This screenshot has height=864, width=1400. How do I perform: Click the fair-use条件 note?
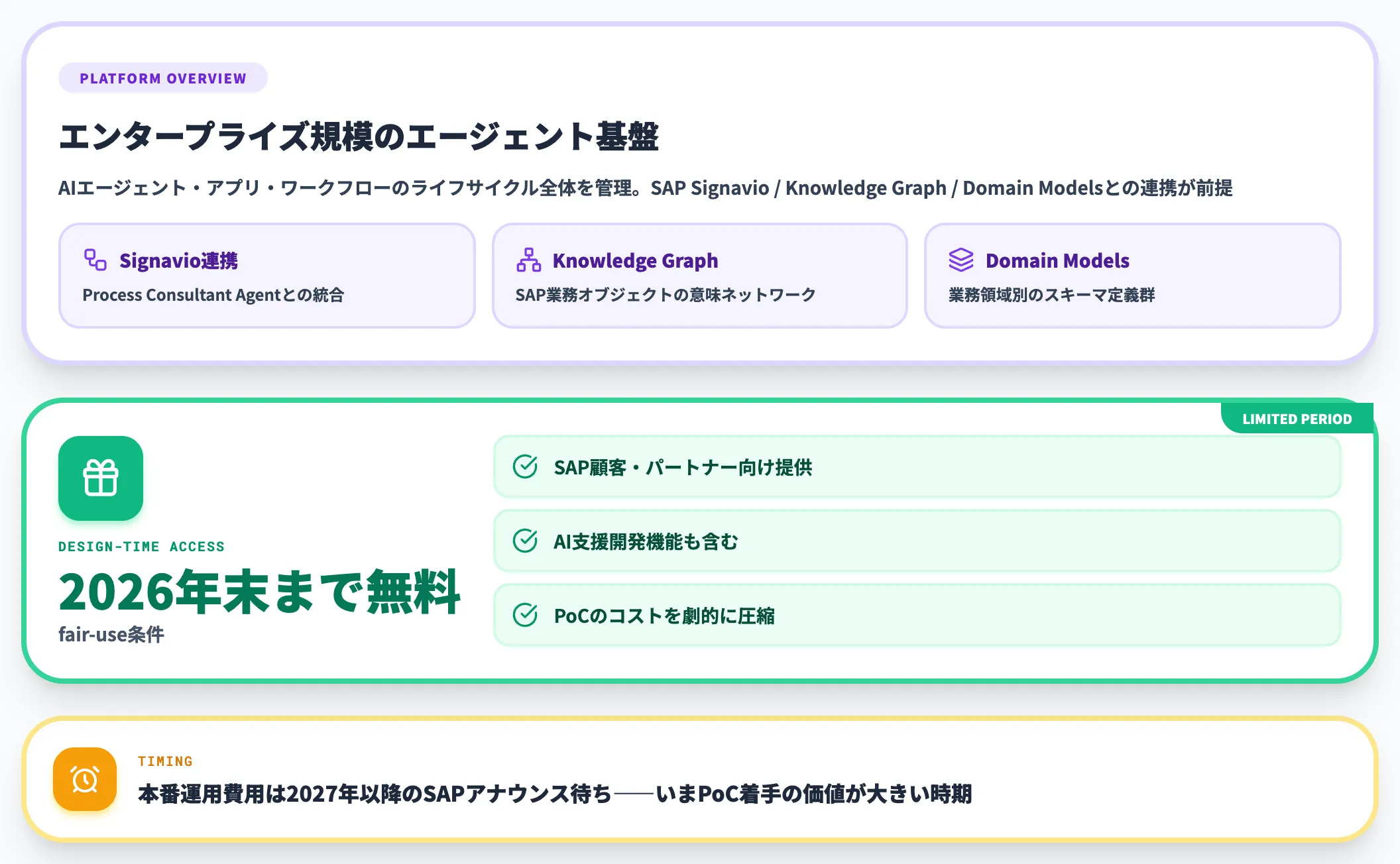click(111, 635)
